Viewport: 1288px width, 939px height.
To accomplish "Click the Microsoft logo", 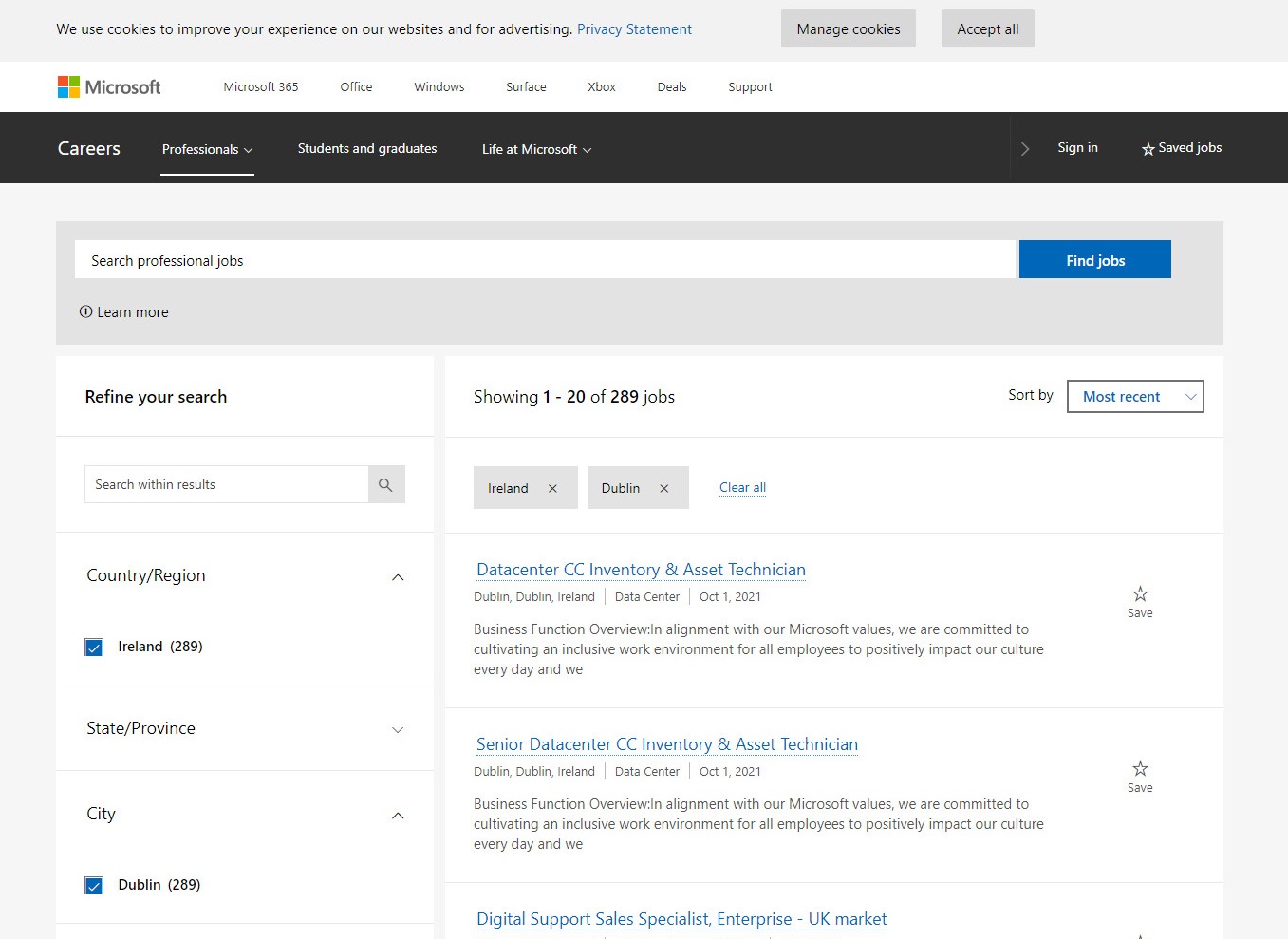I will pyautogui.click(x=109, y=87).
